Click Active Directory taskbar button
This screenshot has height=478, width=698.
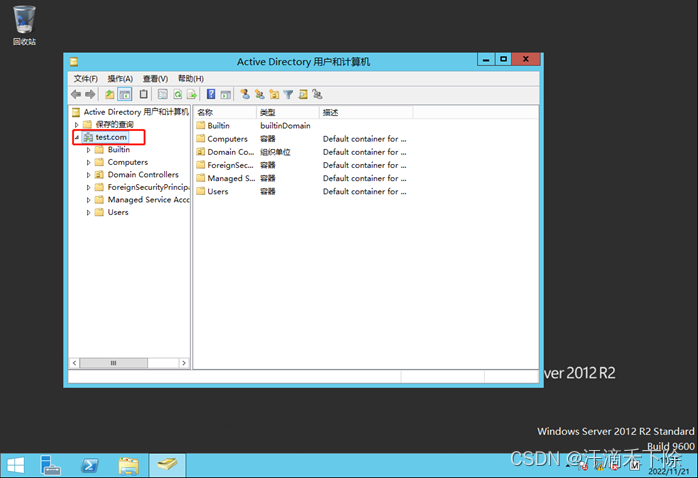(167, 466)
